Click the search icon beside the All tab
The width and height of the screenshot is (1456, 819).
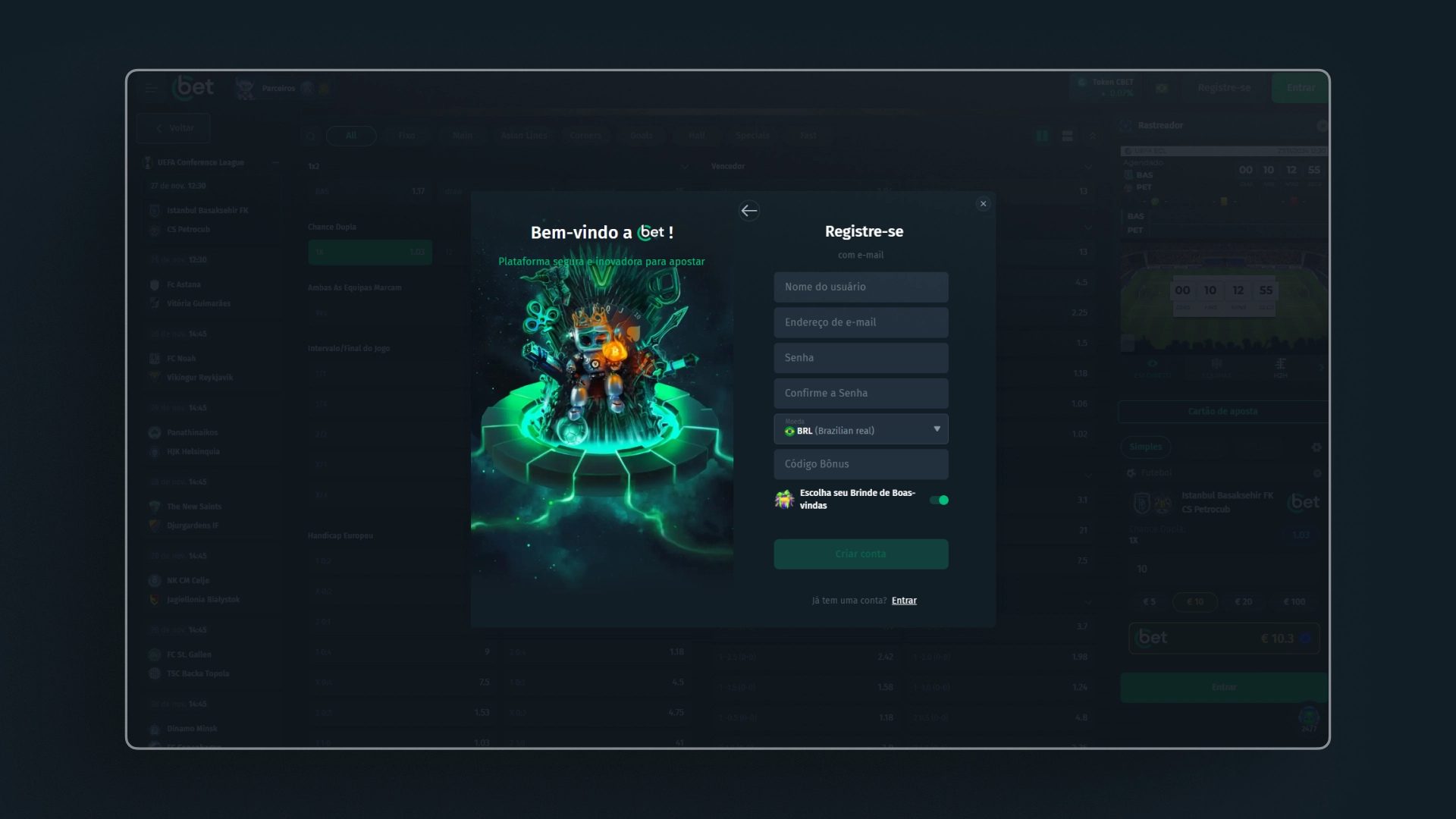(x=310, y=136)
